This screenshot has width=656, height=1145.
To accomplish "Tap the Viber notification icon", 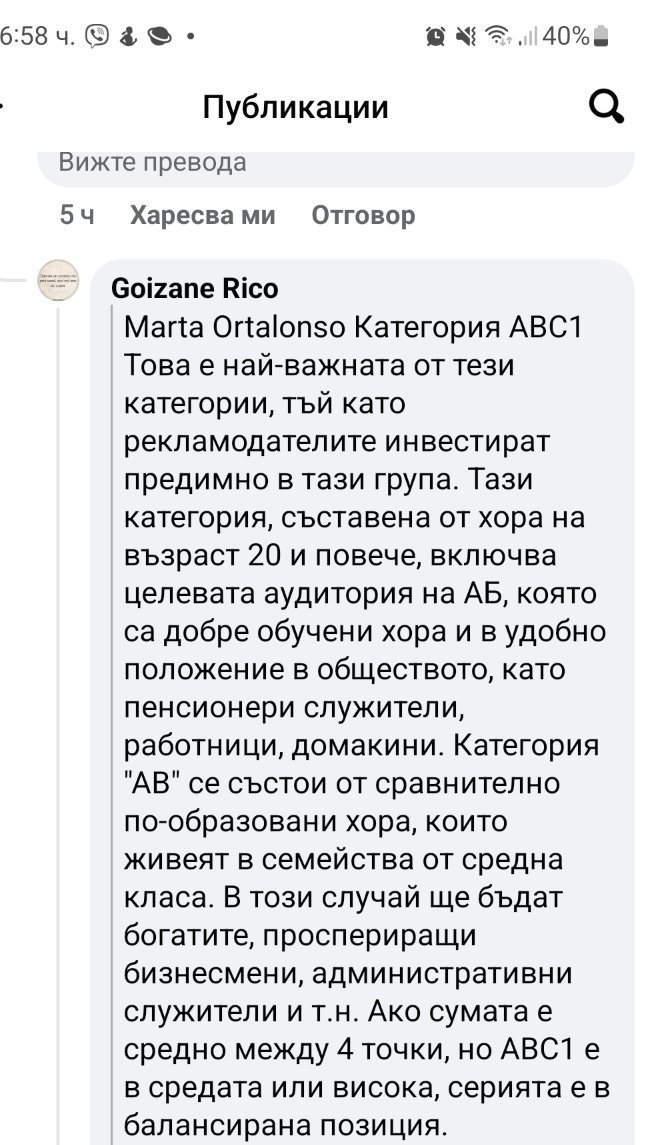I will coord(97,37).
